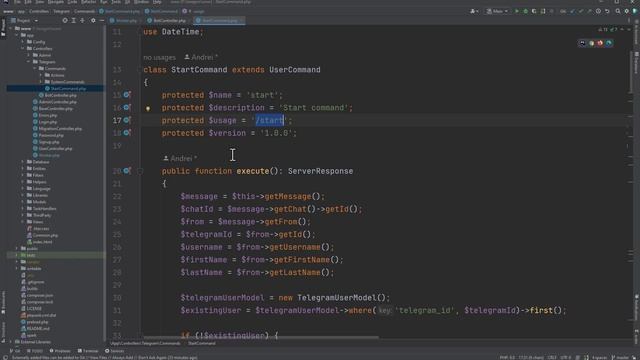Open Project panel options gear
Image resolution: width=640 pixels, height=360 pixels.
pos(93,20)
